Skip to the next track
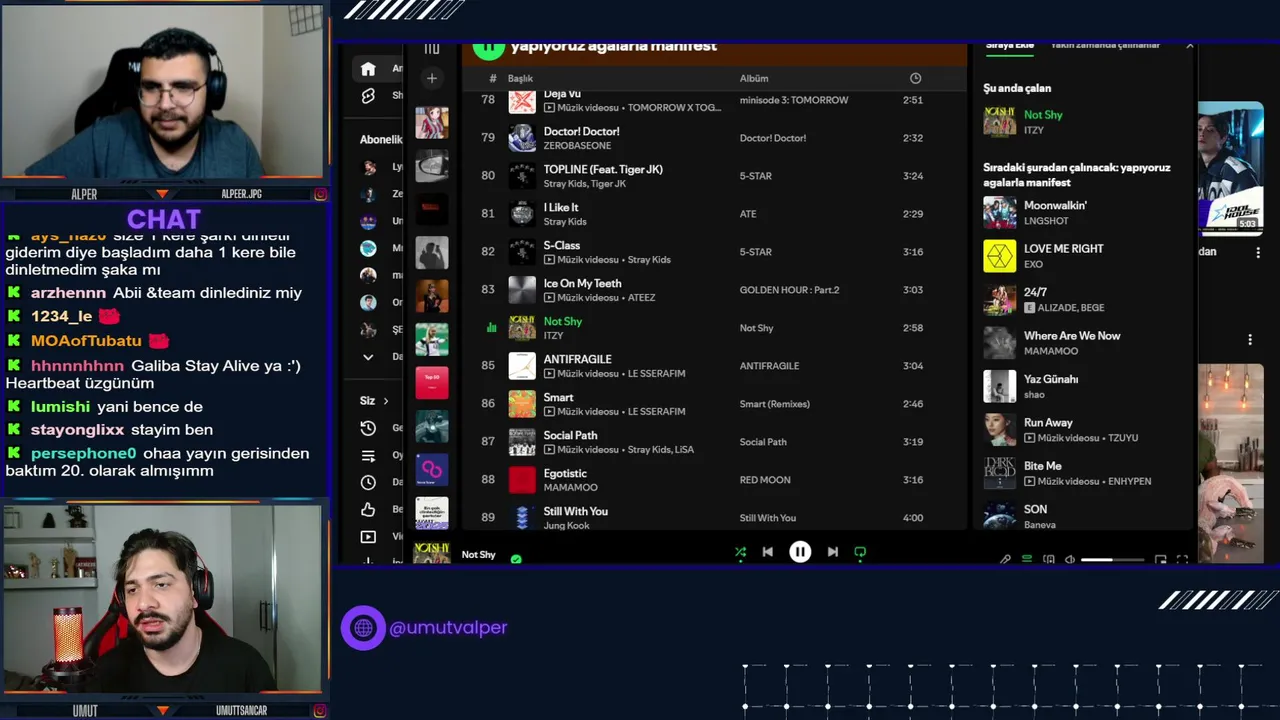The image size is (1280, 720). (x=832, y=552)
